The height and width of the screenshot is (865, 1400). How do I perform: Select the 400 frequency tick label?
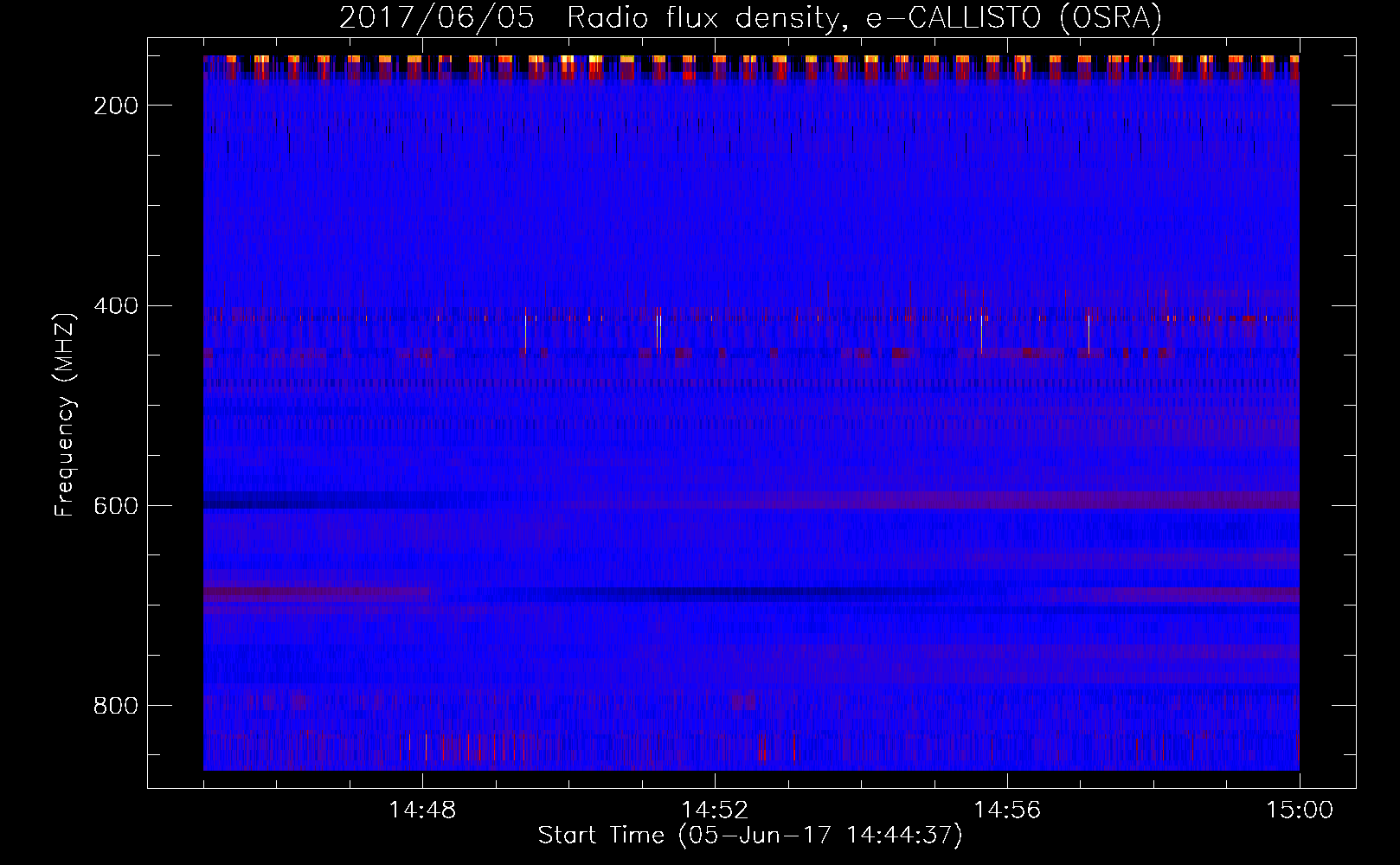(115, 306)
